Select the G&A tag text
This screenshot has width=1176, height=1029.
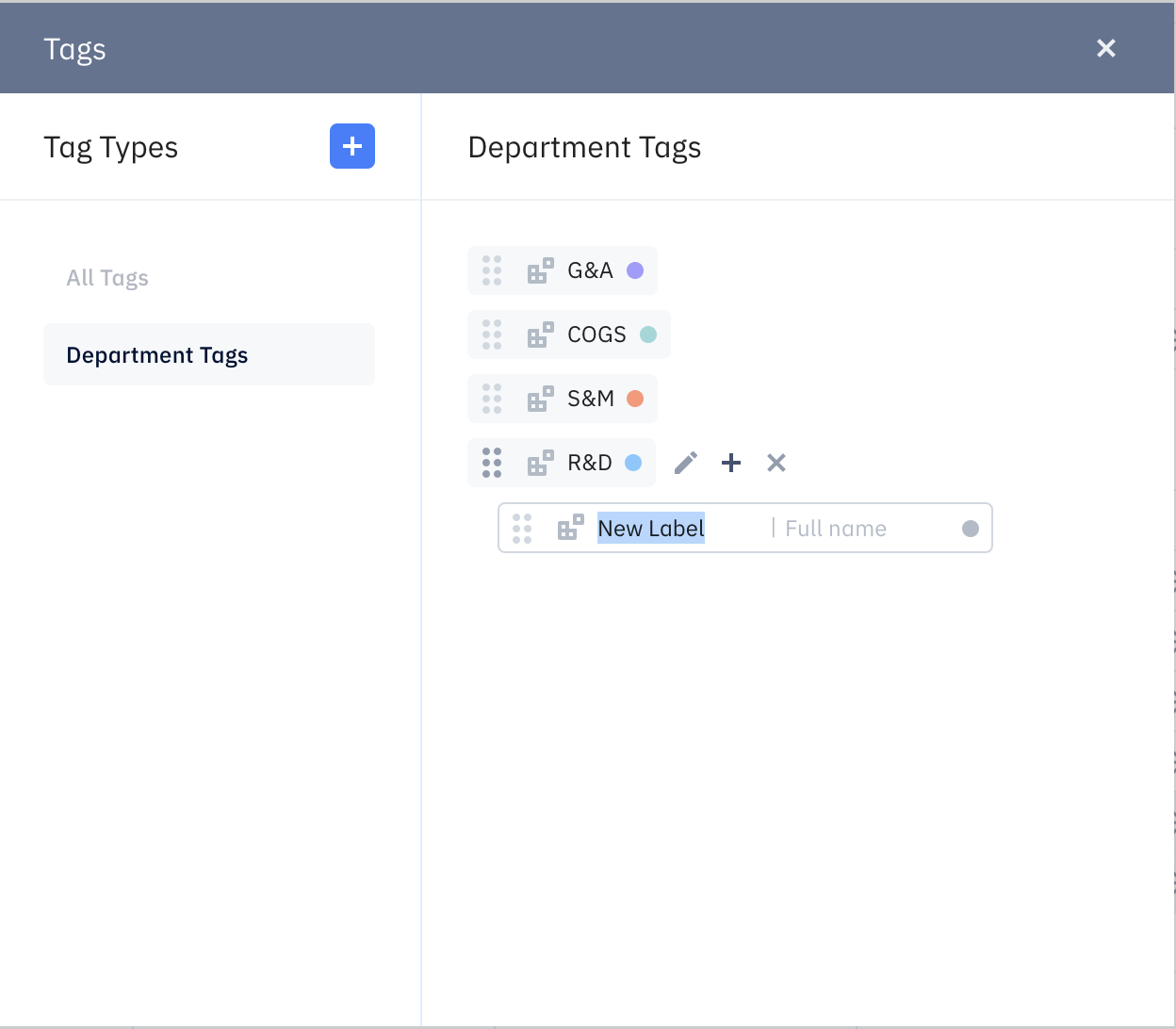tap(591, 270)
